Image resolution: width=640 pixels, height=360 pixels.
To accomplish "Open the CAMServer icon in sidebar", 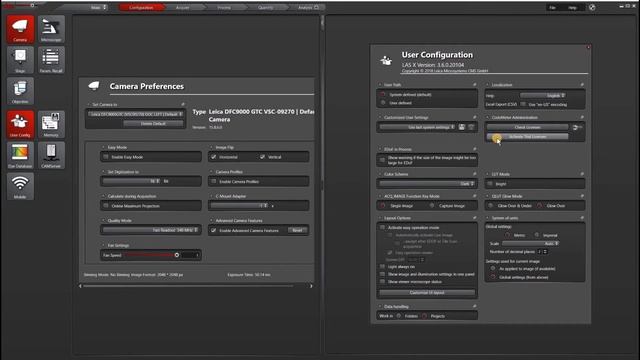I will [x=51, y=155].
